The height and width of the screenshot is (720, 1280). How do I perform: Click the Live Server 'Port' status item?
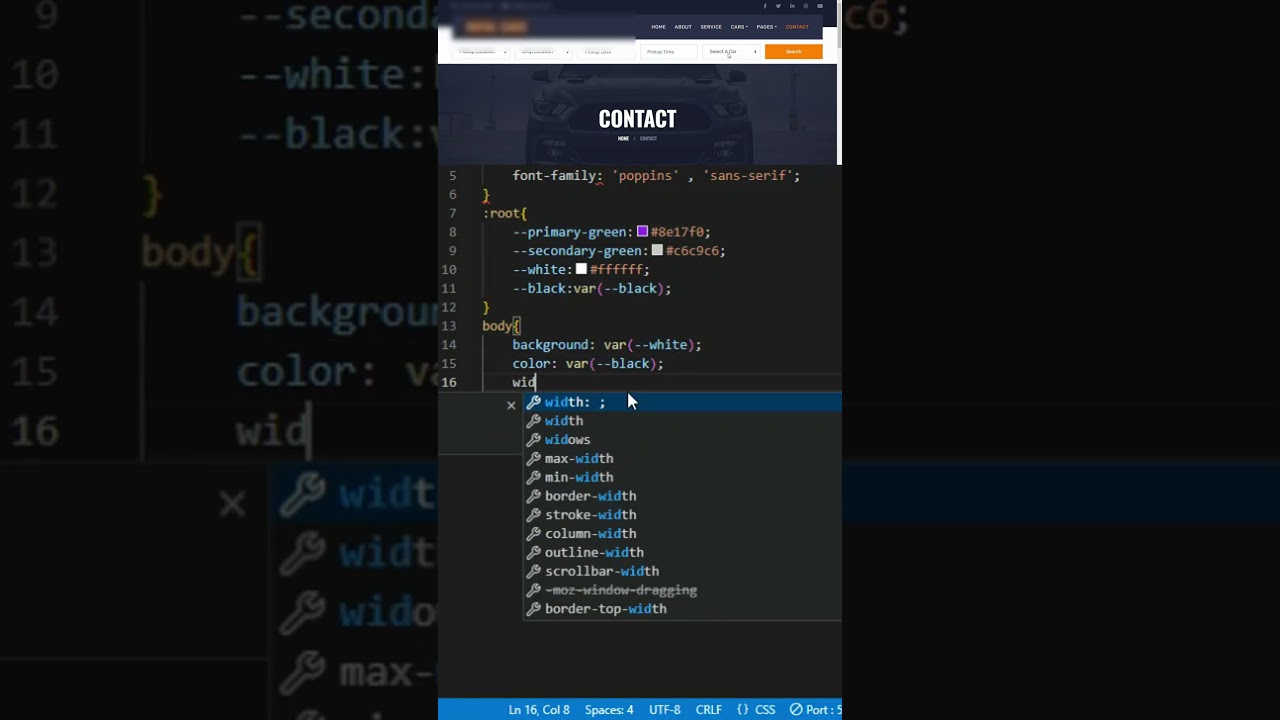815,710
